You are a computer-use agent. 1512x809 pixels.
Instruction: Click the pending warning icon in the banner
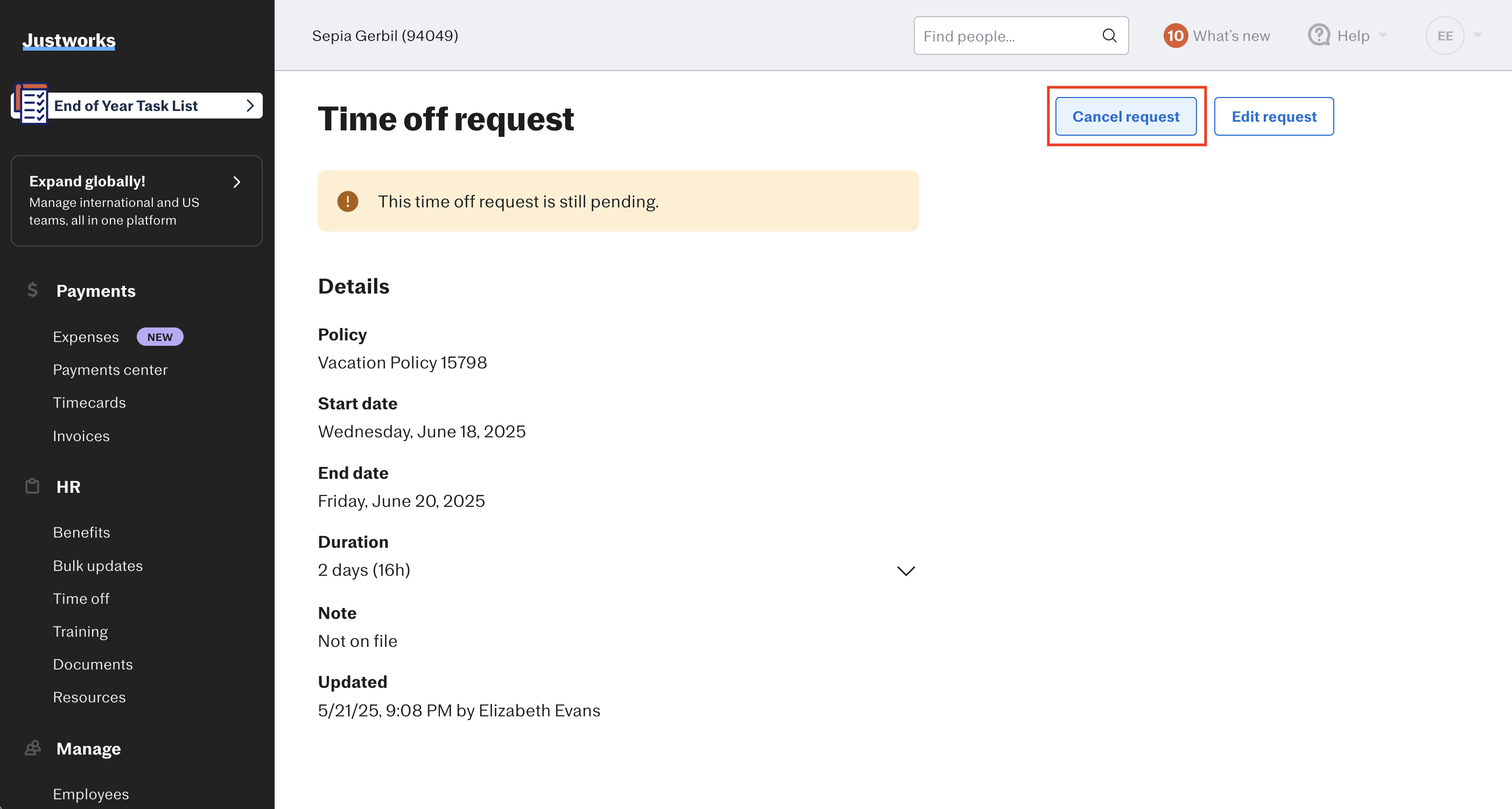[x=347, y=201]
